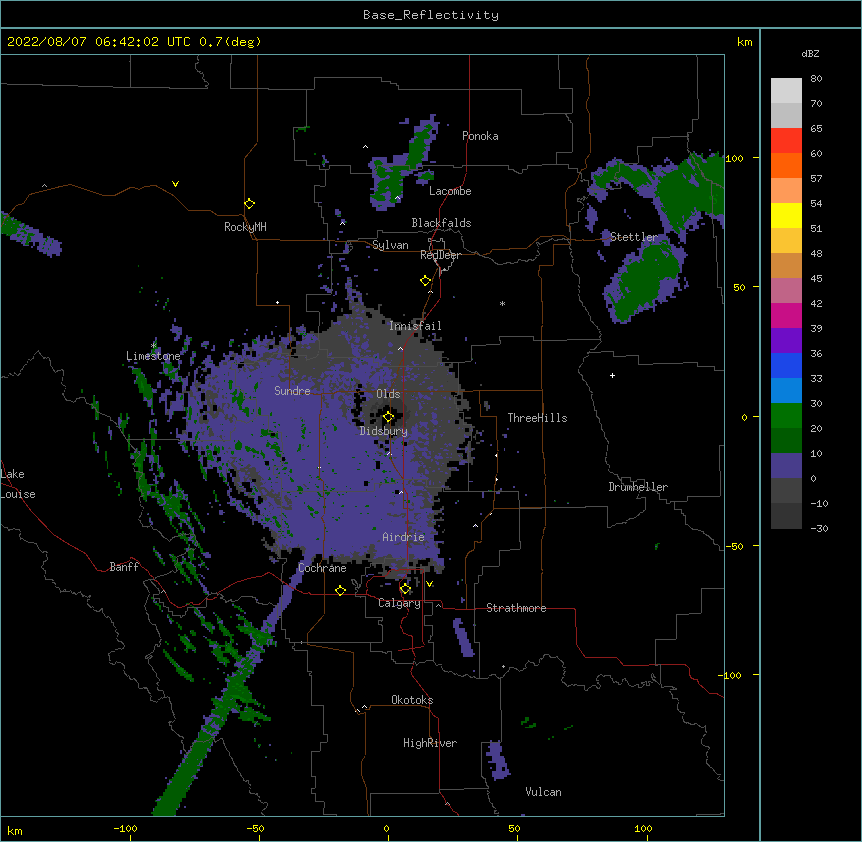Click the Base_Reflectivity title

(431, 15)
